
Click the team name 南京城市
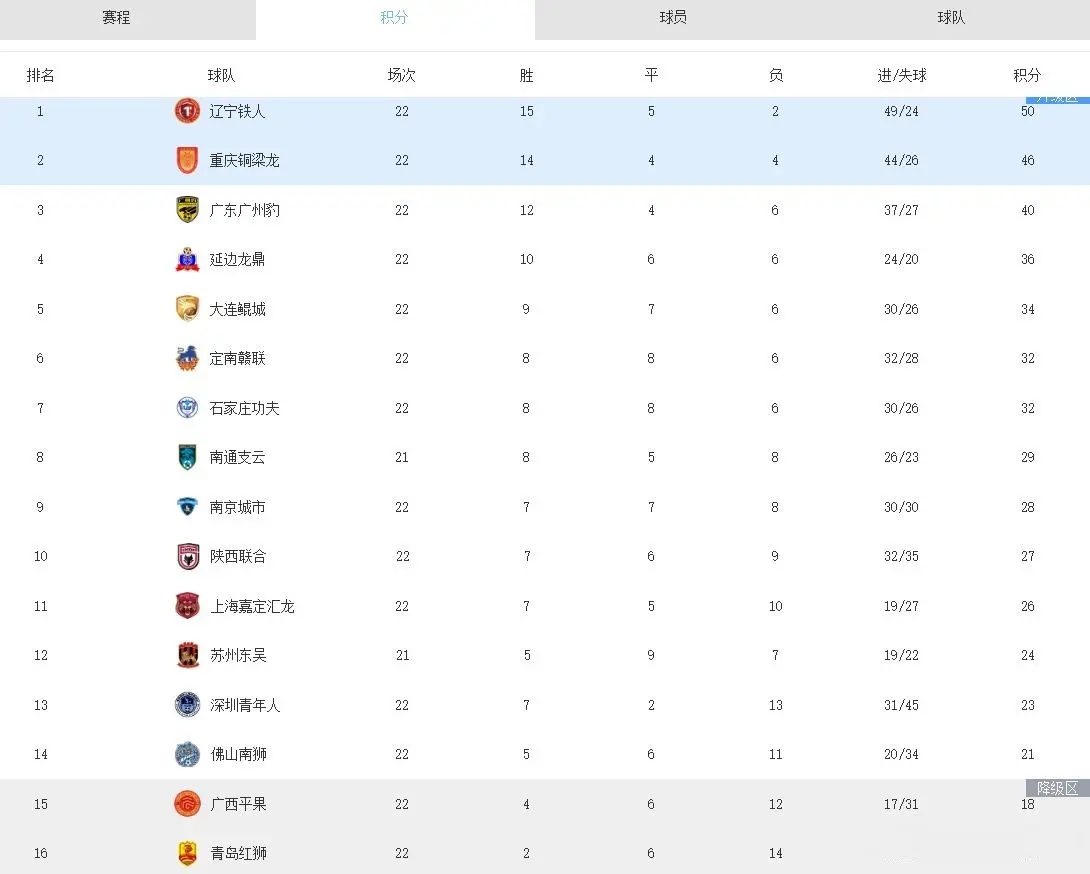point(237,507)
